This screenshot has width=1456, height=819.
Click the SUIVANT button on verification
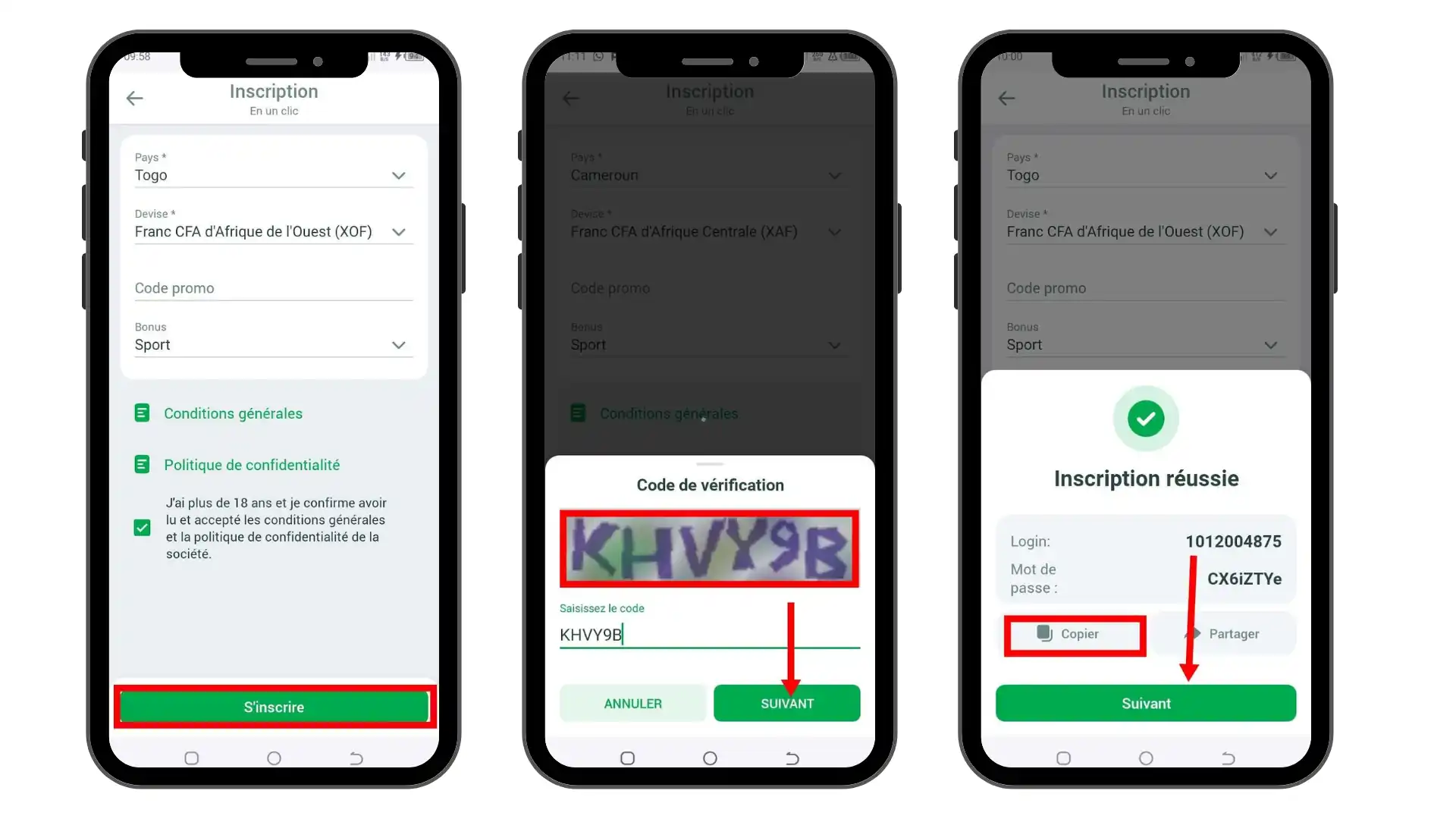787,703
